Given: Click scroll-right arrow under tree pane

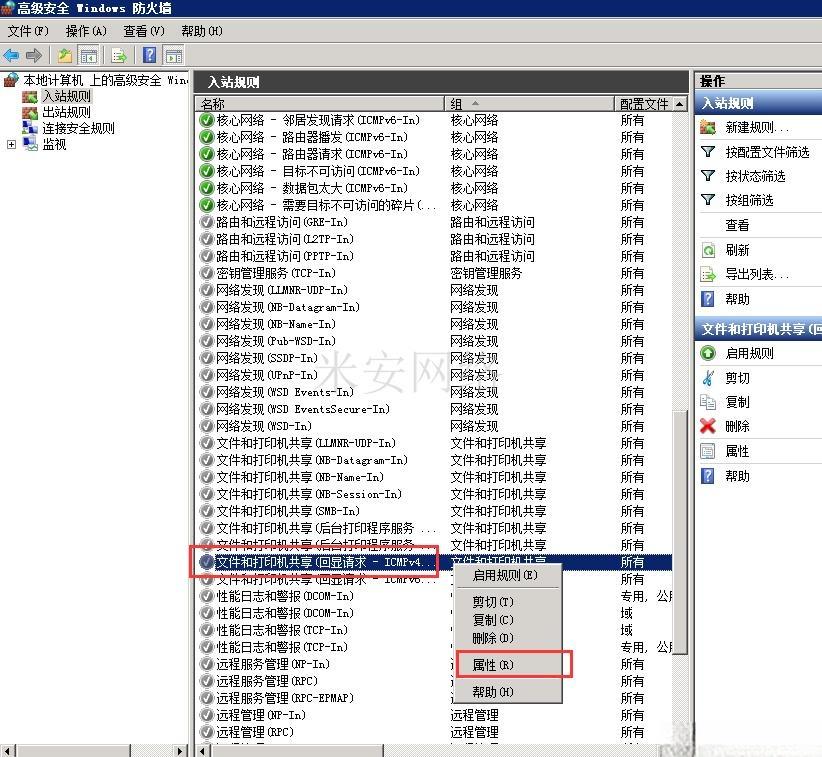Looking at the screenshot, I should pos(179,751).
